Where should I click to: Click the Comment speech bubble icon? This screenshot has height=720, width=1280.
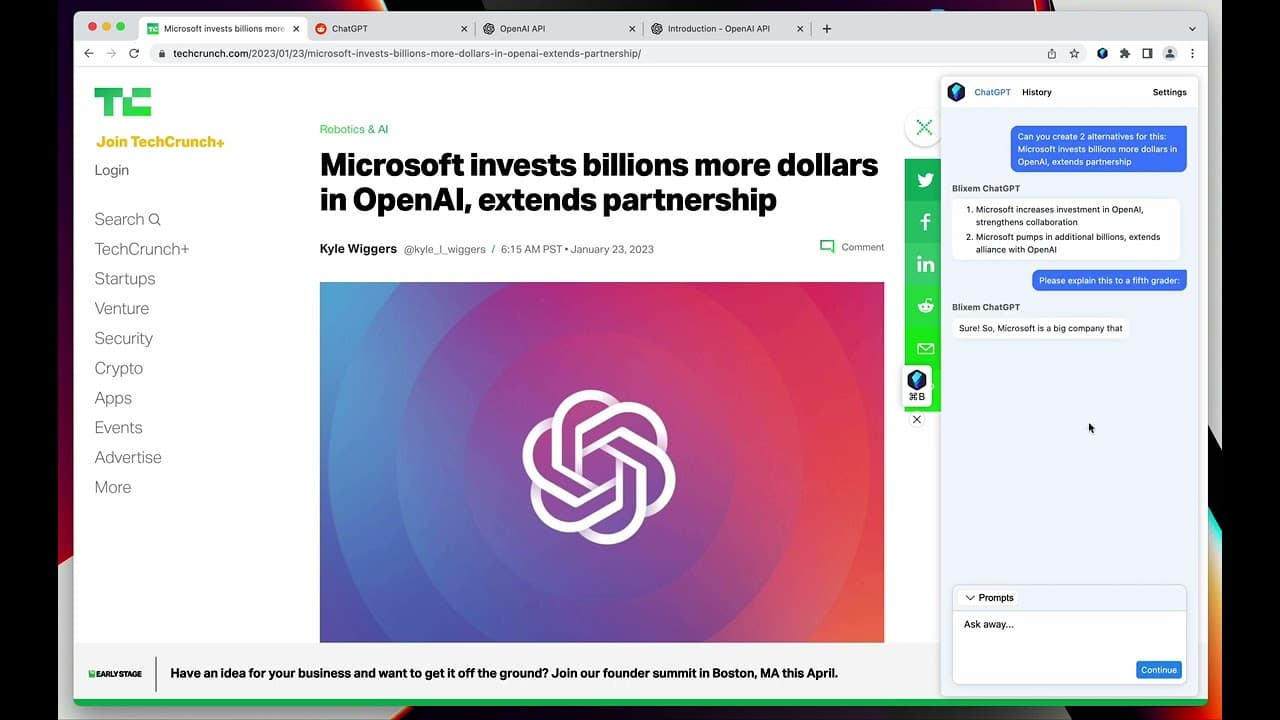tap(827, 247)
